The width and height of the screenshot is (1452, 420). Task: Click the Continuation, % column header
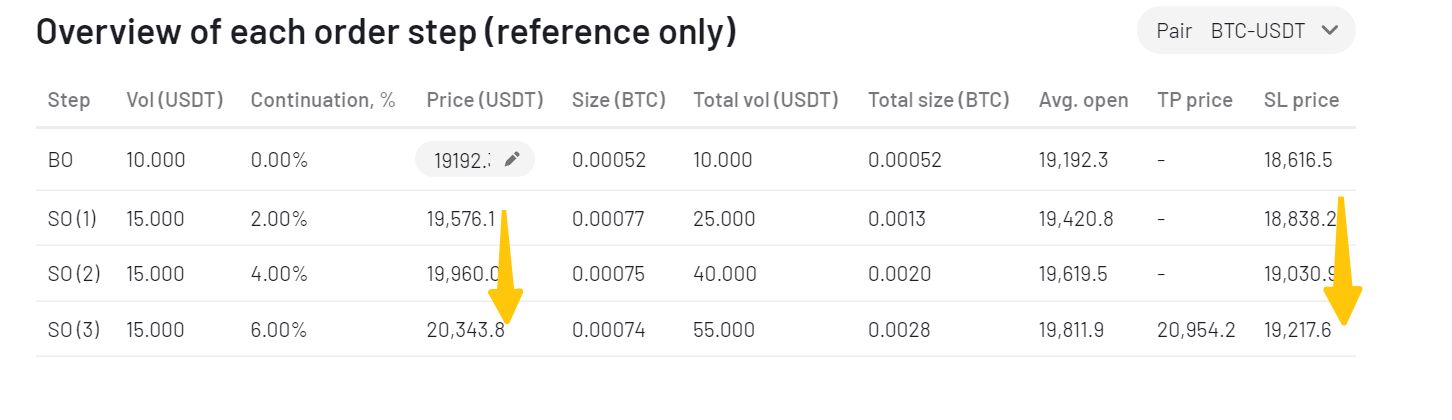click(323, 100)
